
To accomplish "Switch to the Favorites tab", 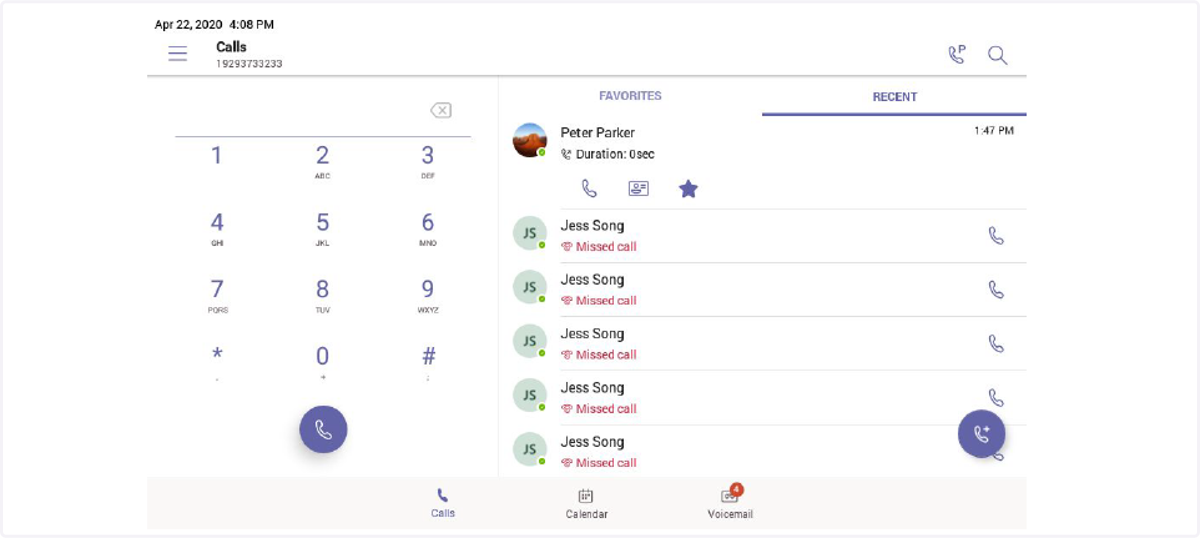I will (x=630, y=96).
